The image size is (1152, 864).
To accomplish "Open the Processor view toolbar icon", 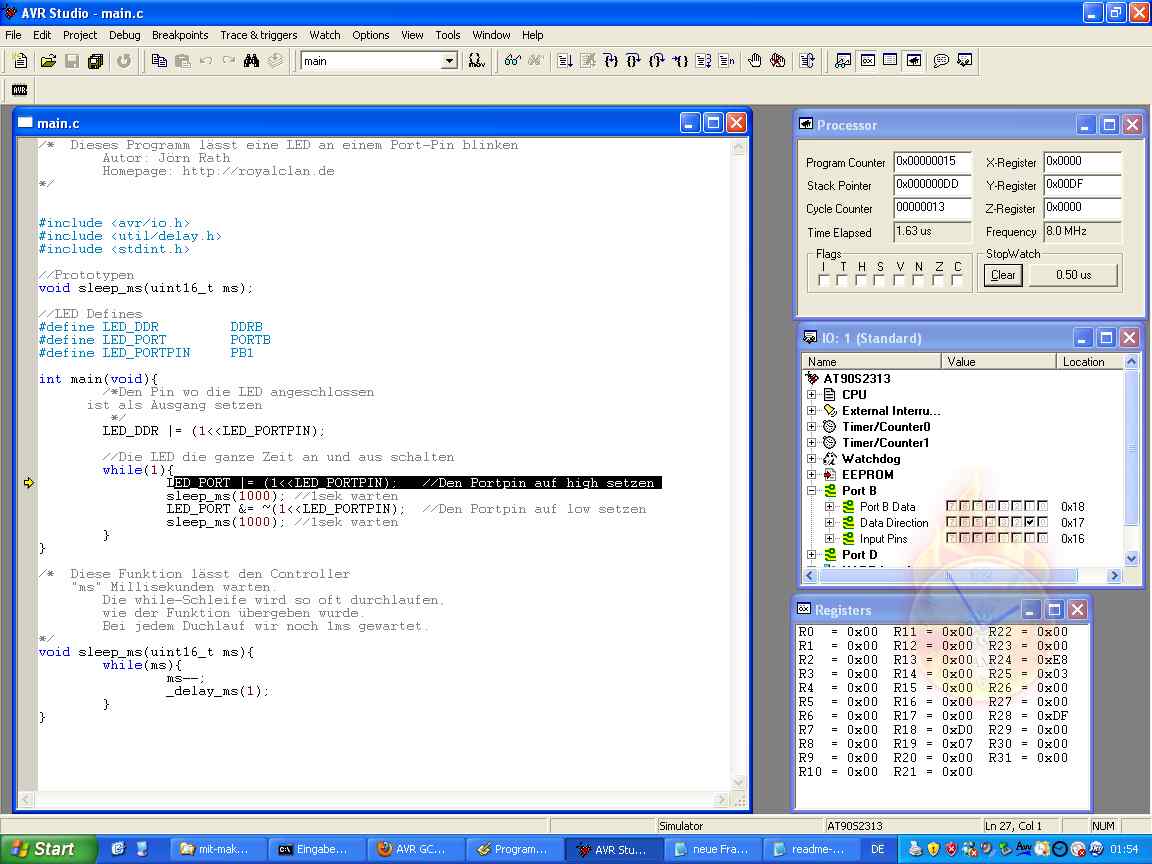I will pos(914,61).
